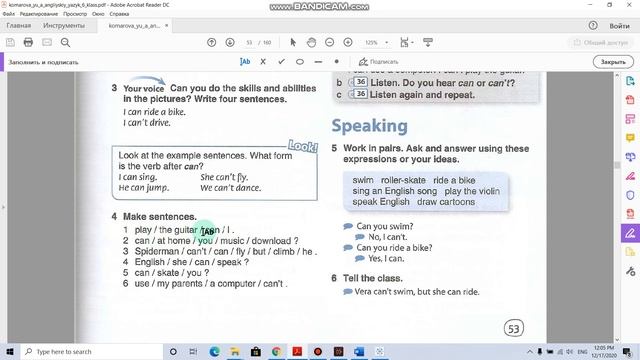Switch to the Инструменты tab

click(64, 26)
